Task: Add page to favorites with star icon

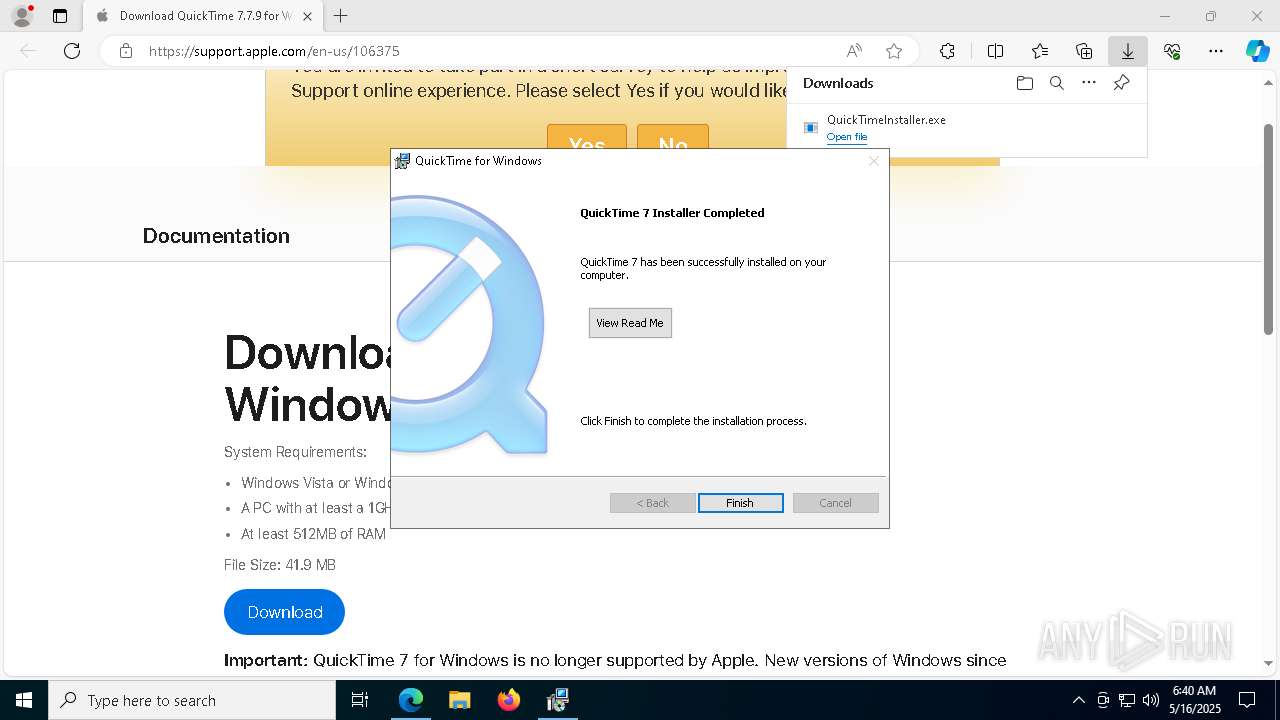Action: click(894, 51)
